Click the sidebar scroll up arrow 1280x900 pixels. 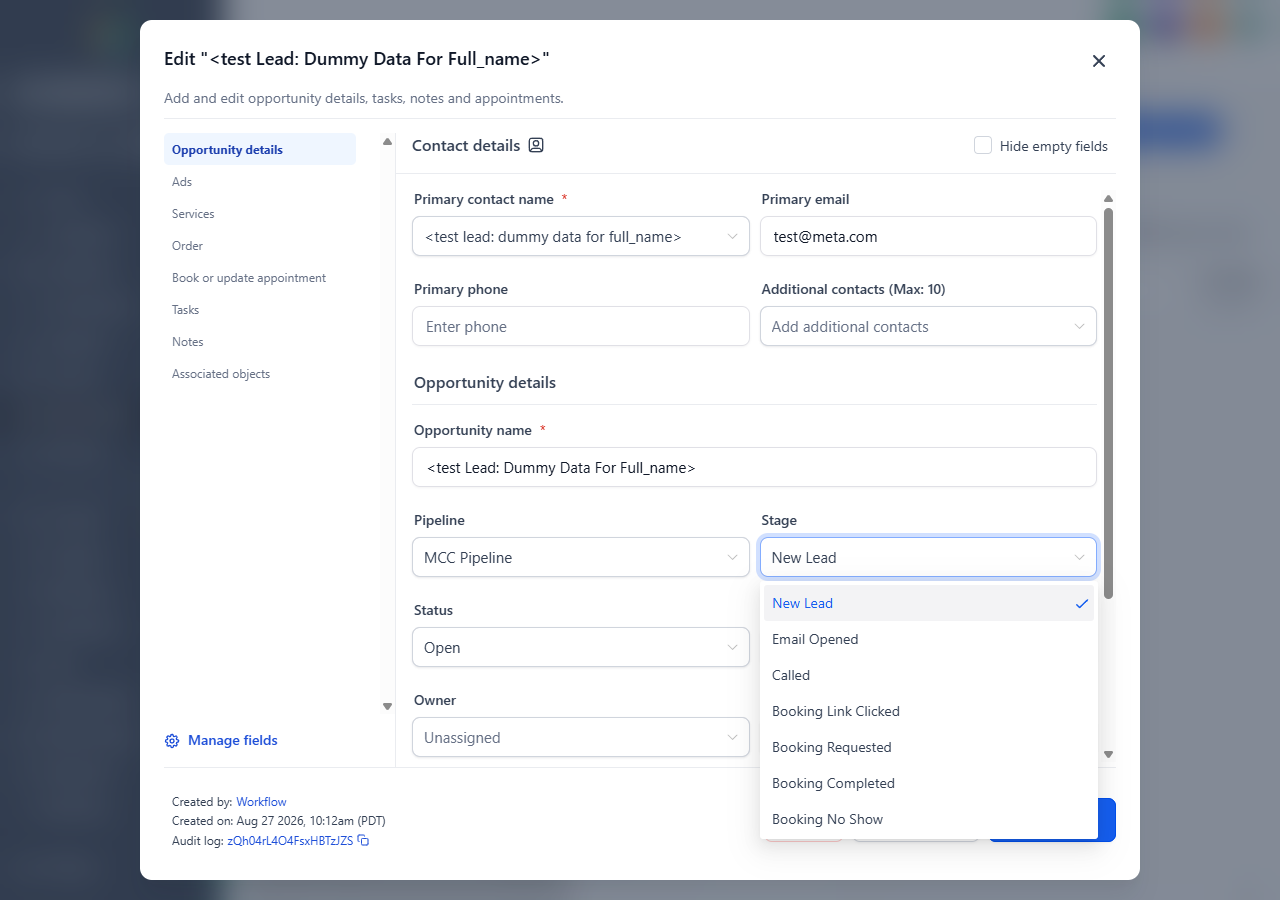click(x=388, y=142)
